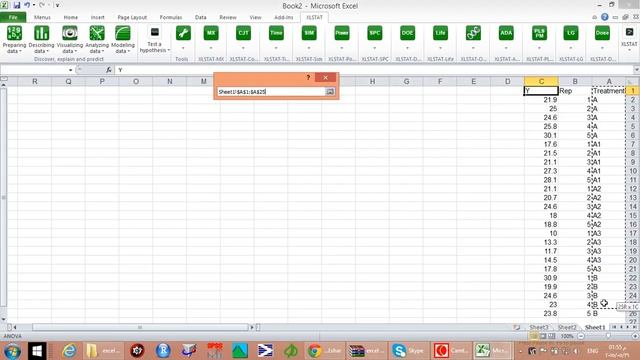Select row 12 header
Image resolution: width=640 pixels, height=360 pixels.
click(633, 189)
